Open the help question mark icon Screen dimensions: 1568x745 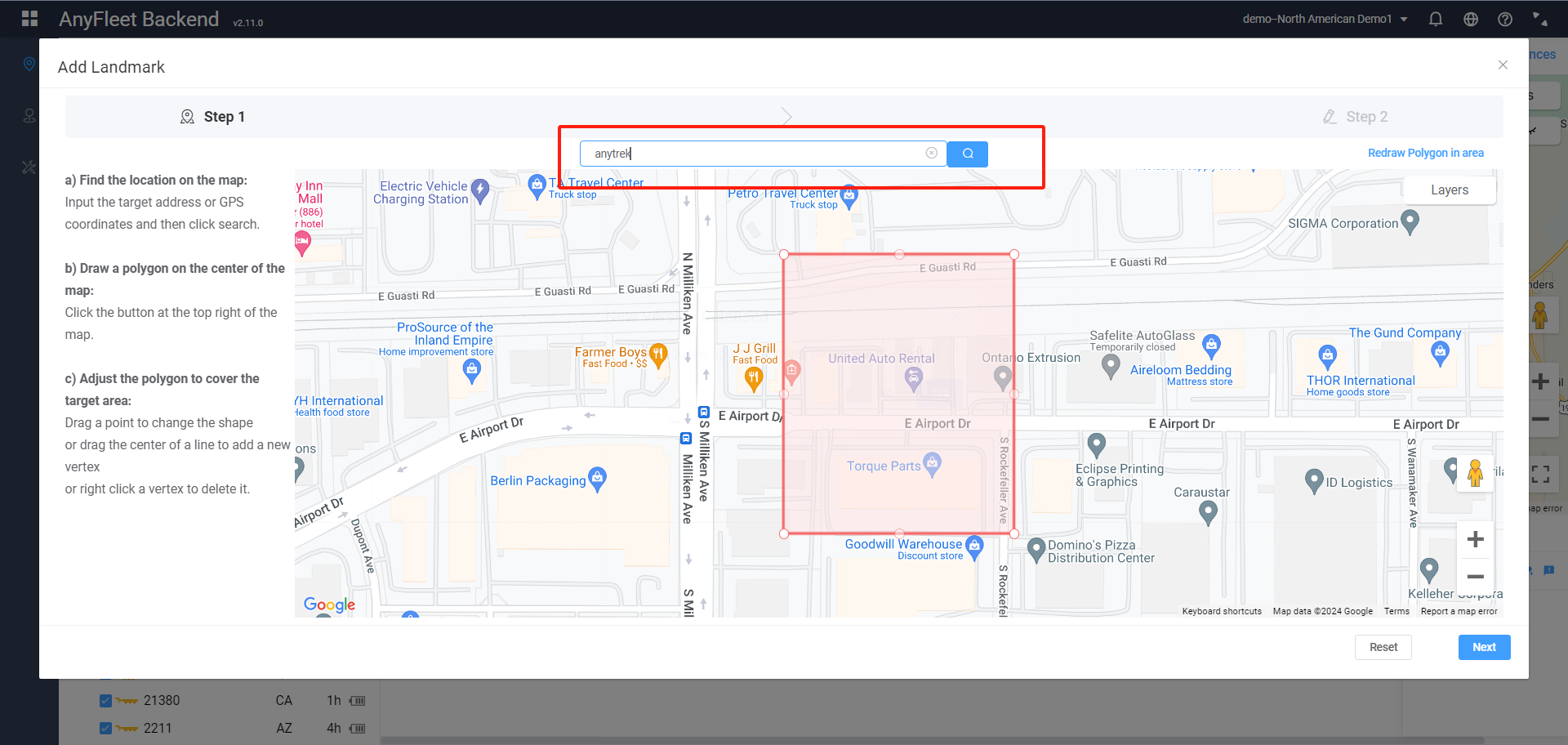(1505, 19)
